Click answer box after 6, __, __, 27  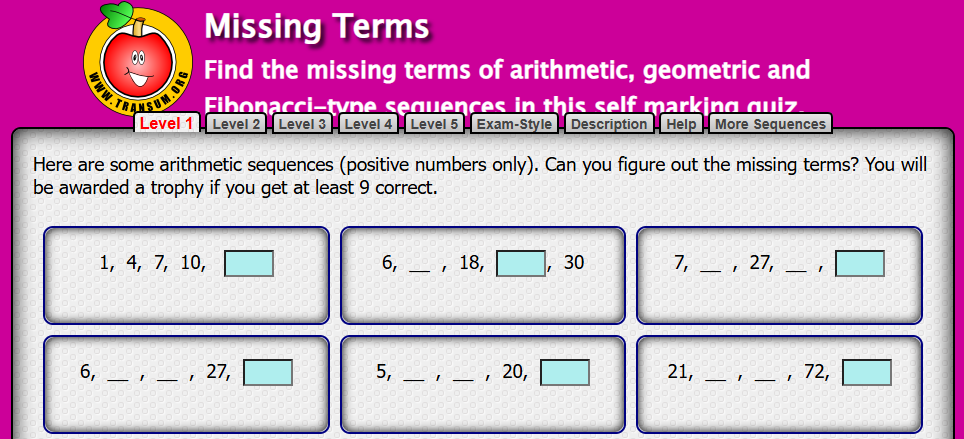(267, 373)
